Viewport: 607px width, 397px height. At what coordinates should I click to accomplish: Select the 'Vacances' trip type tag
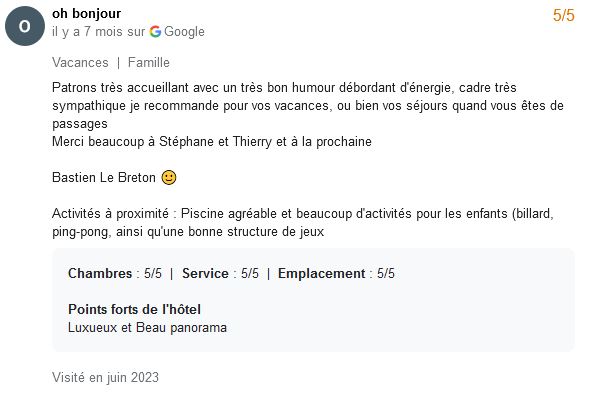[80, 62]
